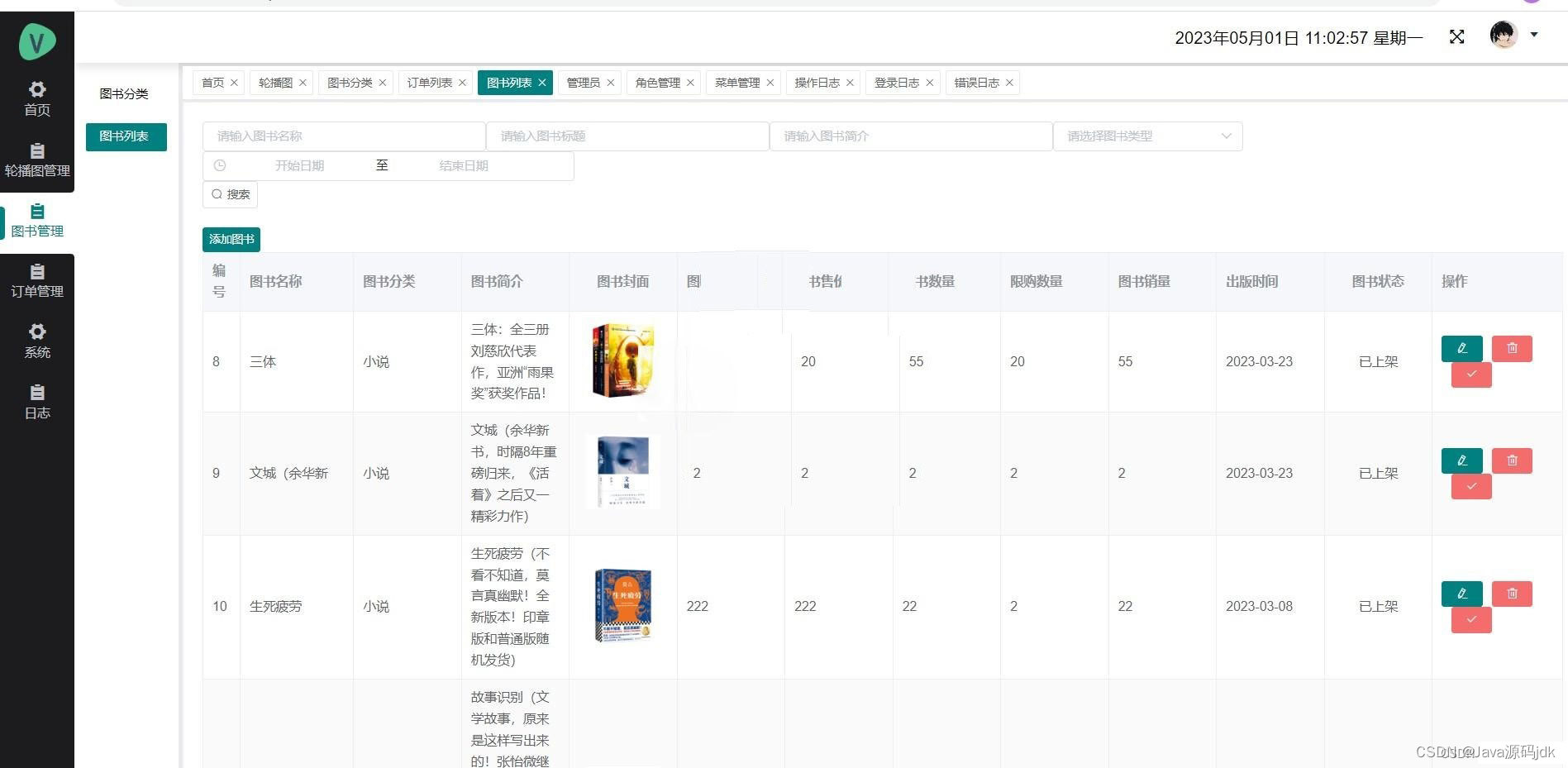1568x768 pixels.
Task: Open 日志 in the sidebar
Action: click(x=37, y=403)
